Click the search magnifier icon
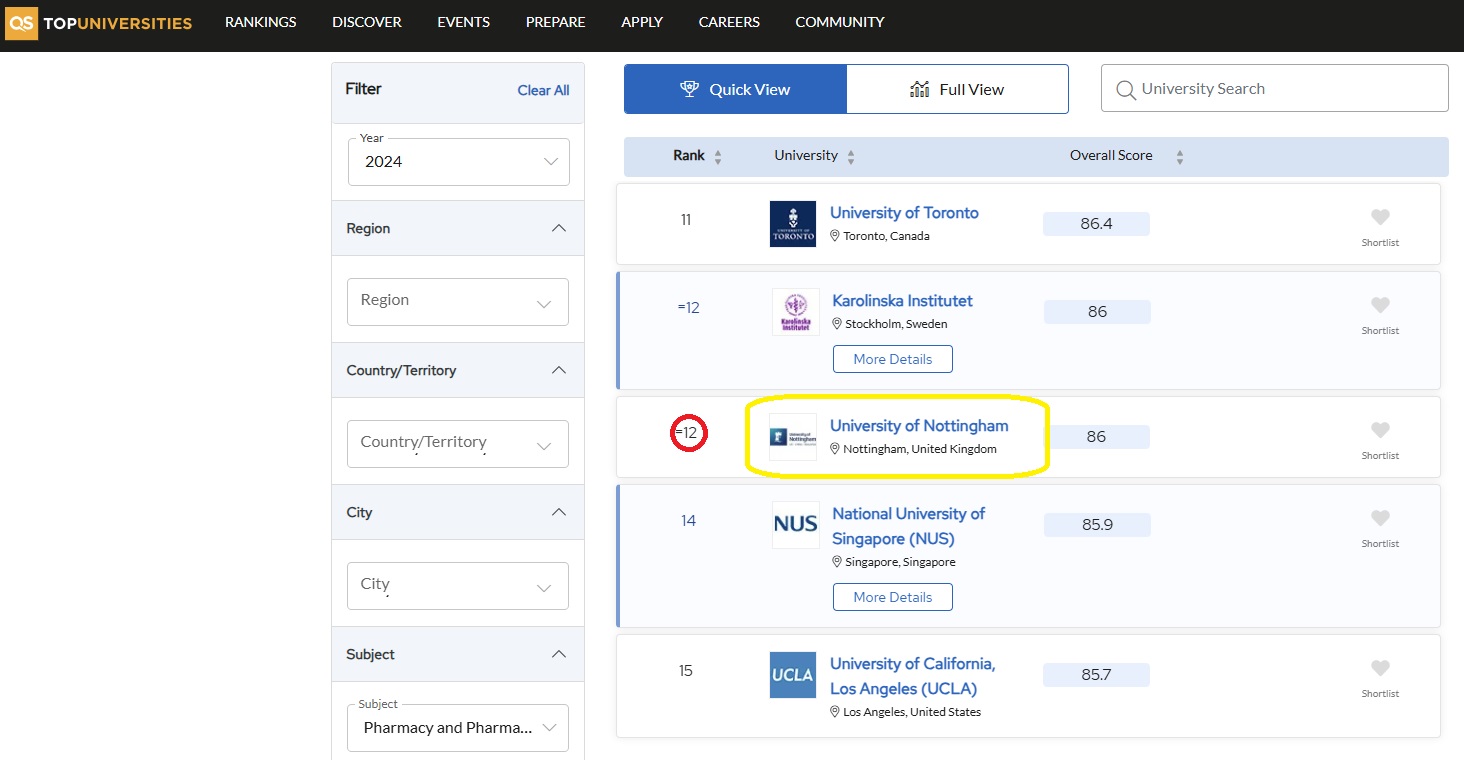The image size is (1464, 760). pos(1125,90)
